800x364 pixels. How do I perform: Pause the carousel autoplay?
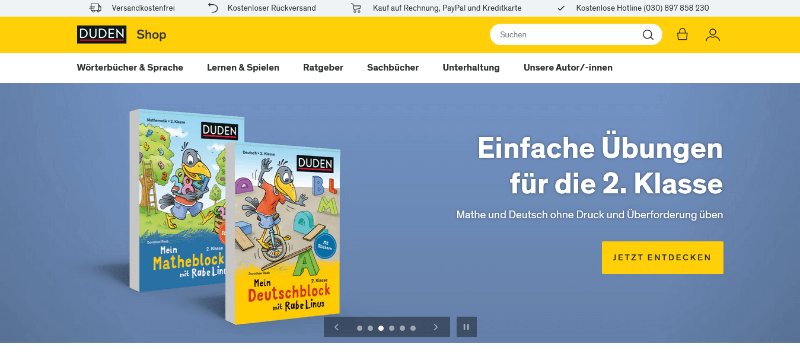pos(466,327)
